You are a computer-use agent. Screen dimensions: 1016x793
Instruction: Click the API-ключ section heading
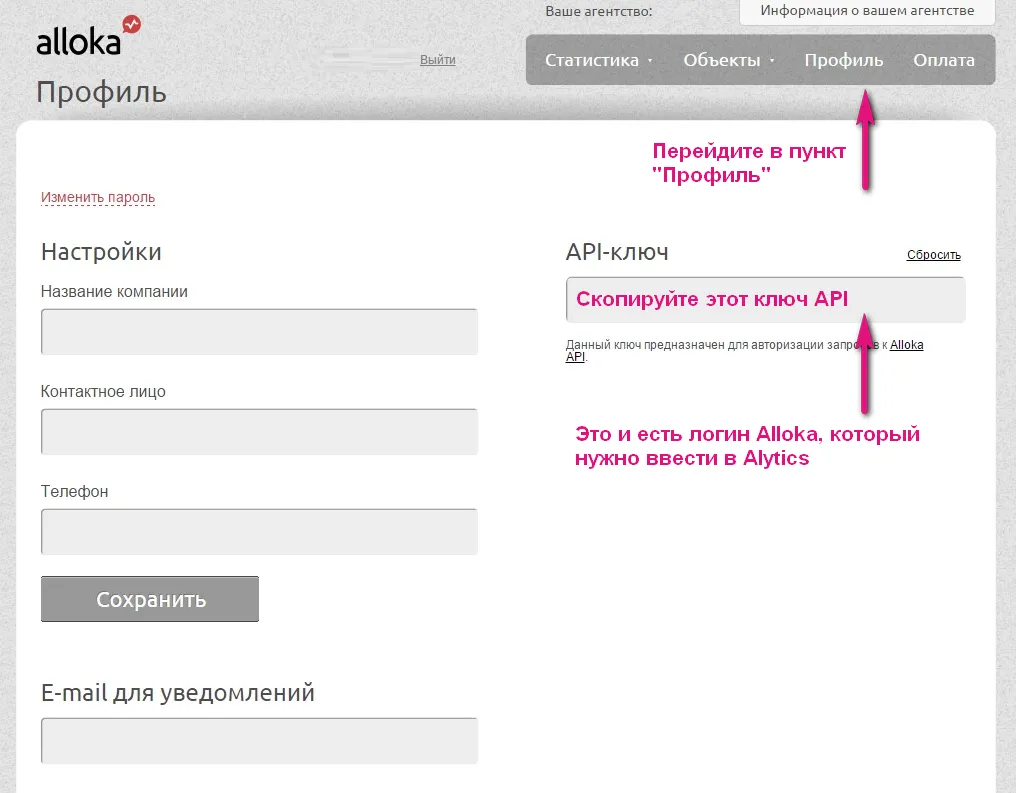click(x=617, y=252)
